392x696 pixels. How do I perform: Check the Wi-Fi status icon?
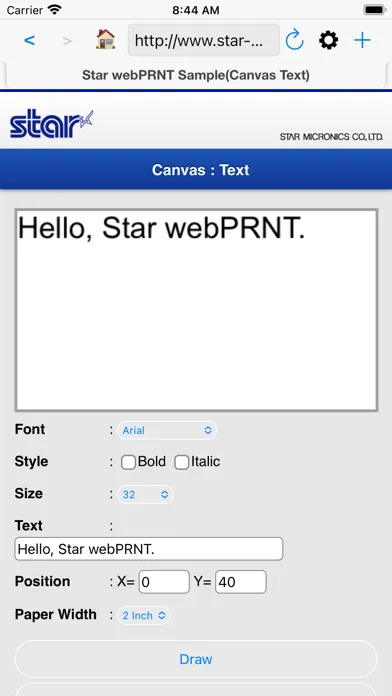point(55,10)
